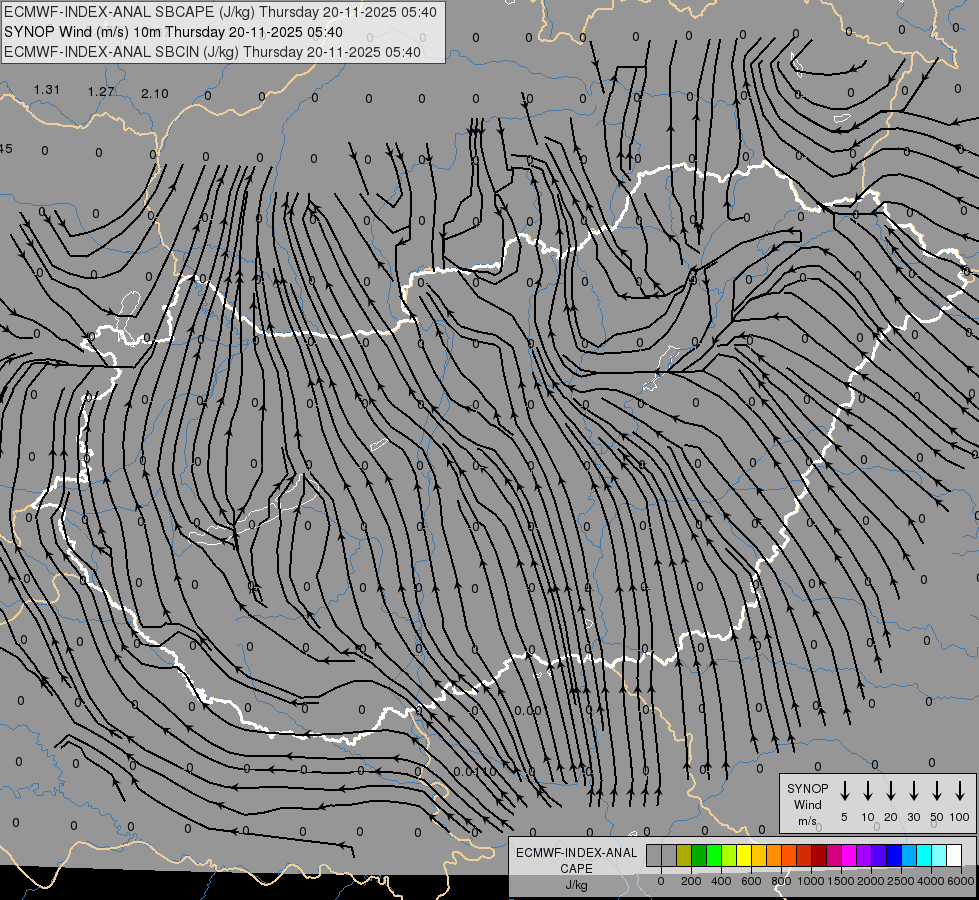
Task: Click the 1500 tick label in CAPE legend
Action: 841,881
